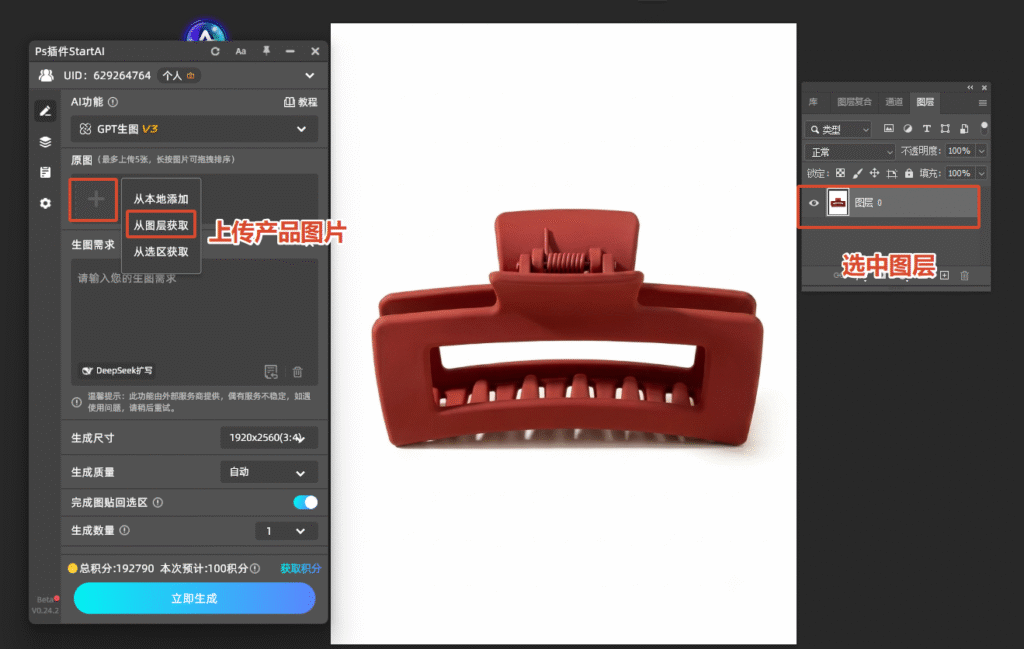Toggle the 完成图贴回选区 switch
The height and width of the screenshot is (649, 1024).
(x=305, y=502)
